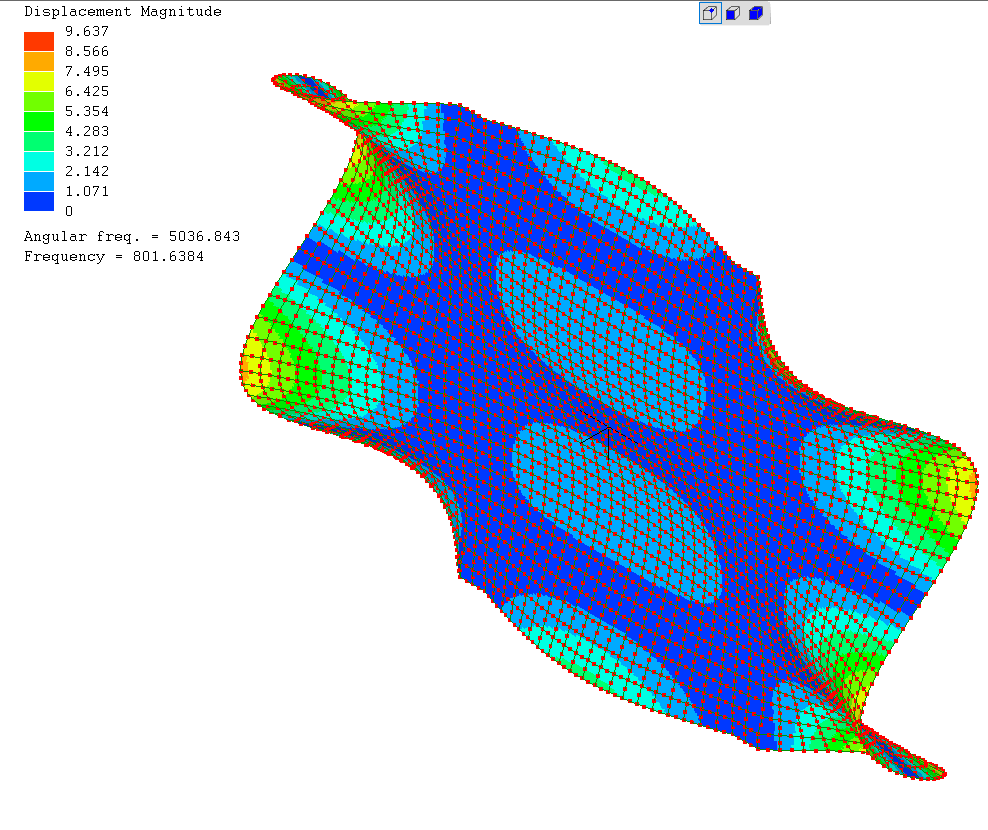Click the Angular freq. = 5036.843 text
This screenshot has height=830, width=988.
[132, 236]
